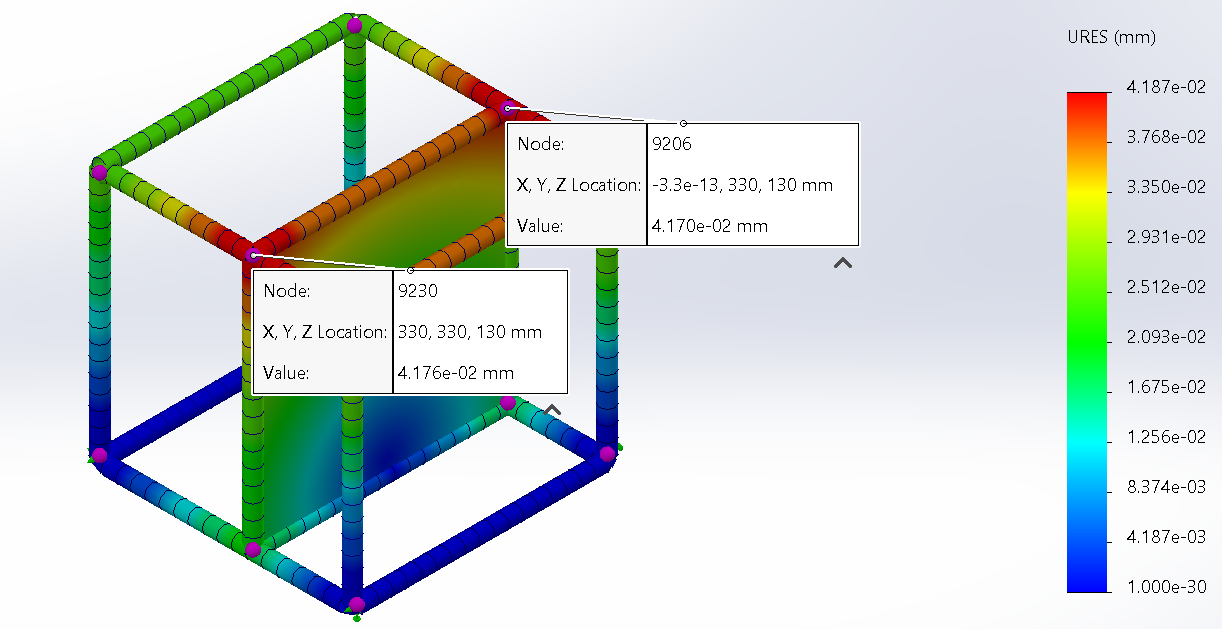
Task: Select the magenta joint at frame's bottom front corner
Action: click(x=355, y=603)
